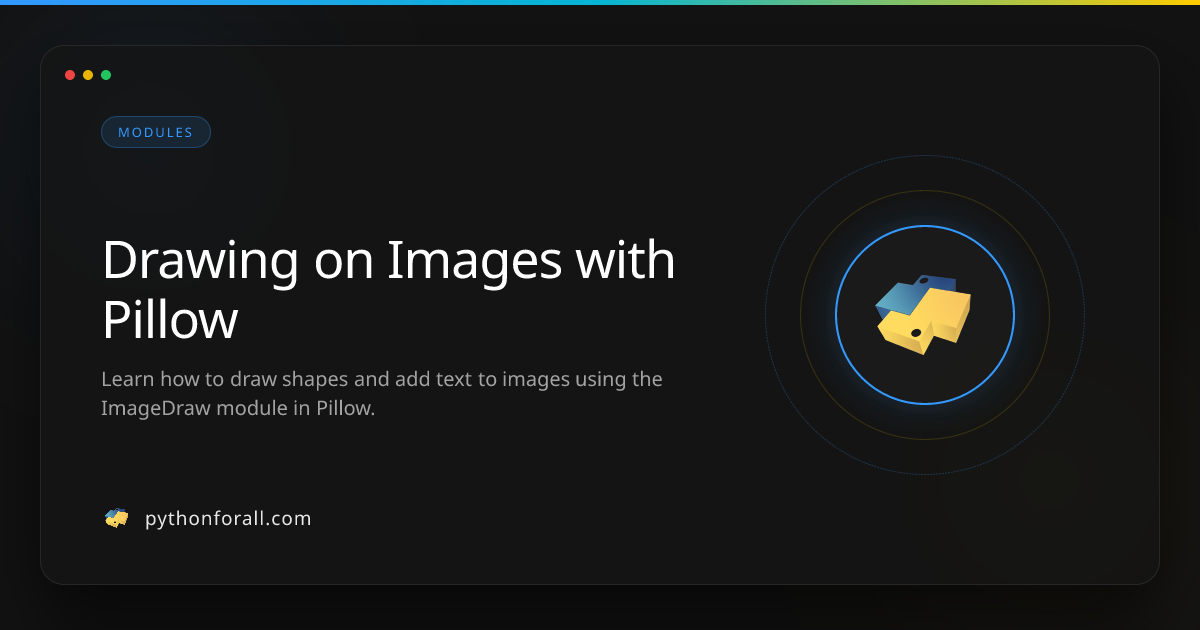
Task: Select title 'Drawing on Images with Pillow'
Action: (389, 290)
